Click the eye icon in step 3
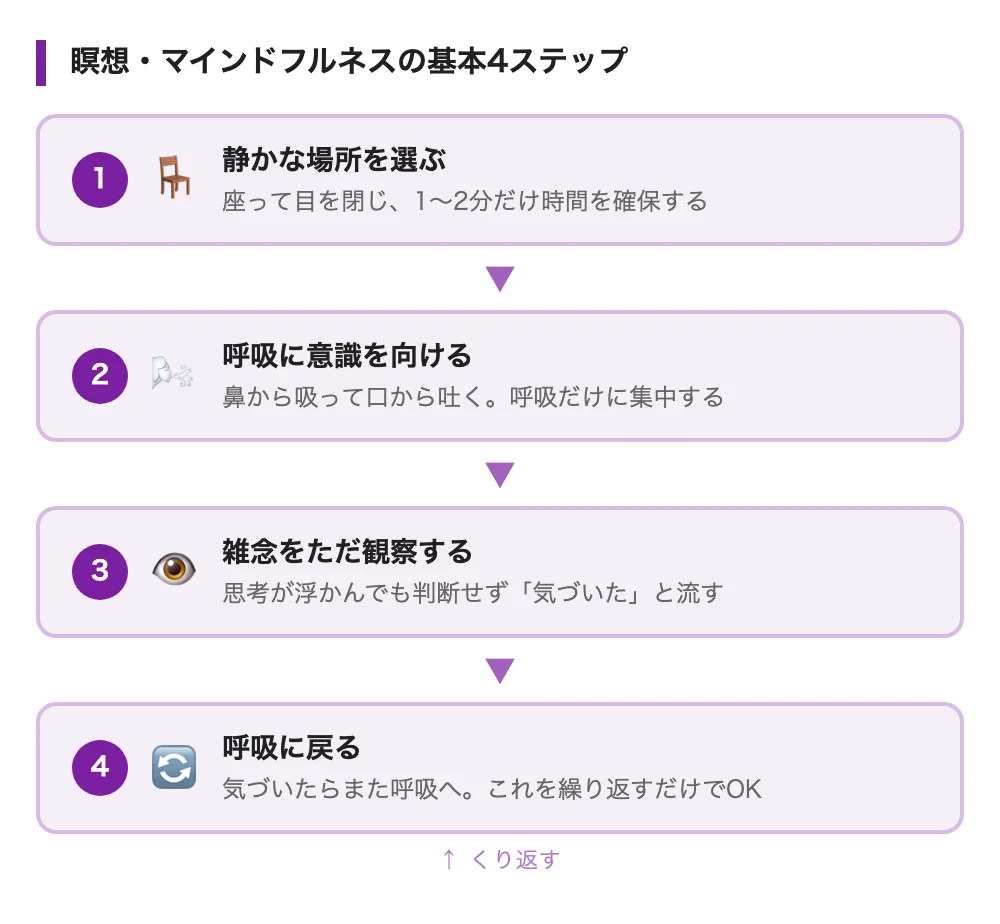The width and height of the screenshot is (1000, 924). pyautogui.click(x=173, y=571)
